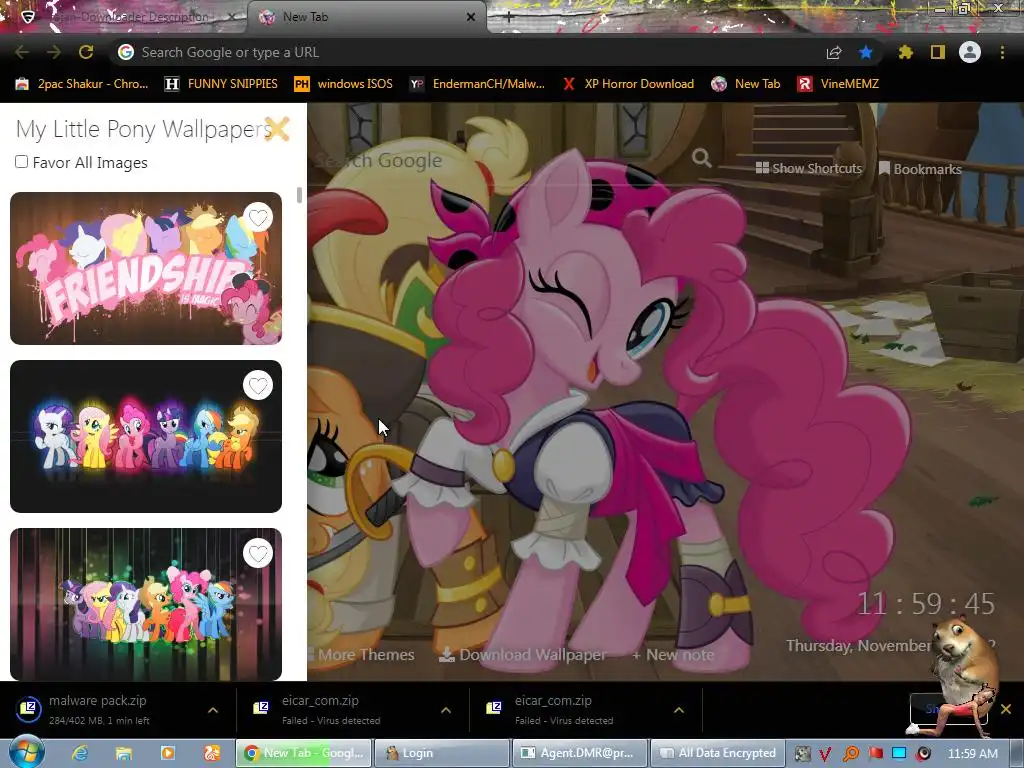Open the orange UC Browser taskbar icon

pos(212,753)
